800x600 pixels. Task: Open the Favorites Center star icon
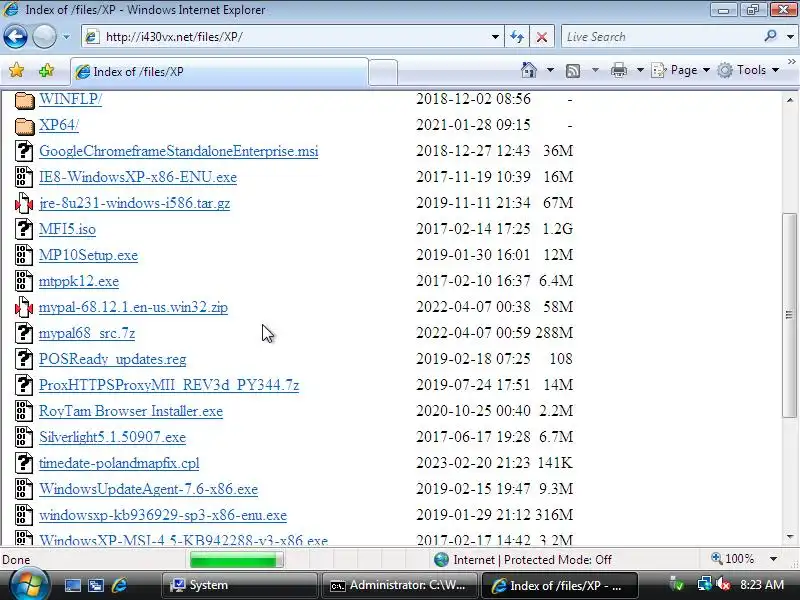click(16, 70)
